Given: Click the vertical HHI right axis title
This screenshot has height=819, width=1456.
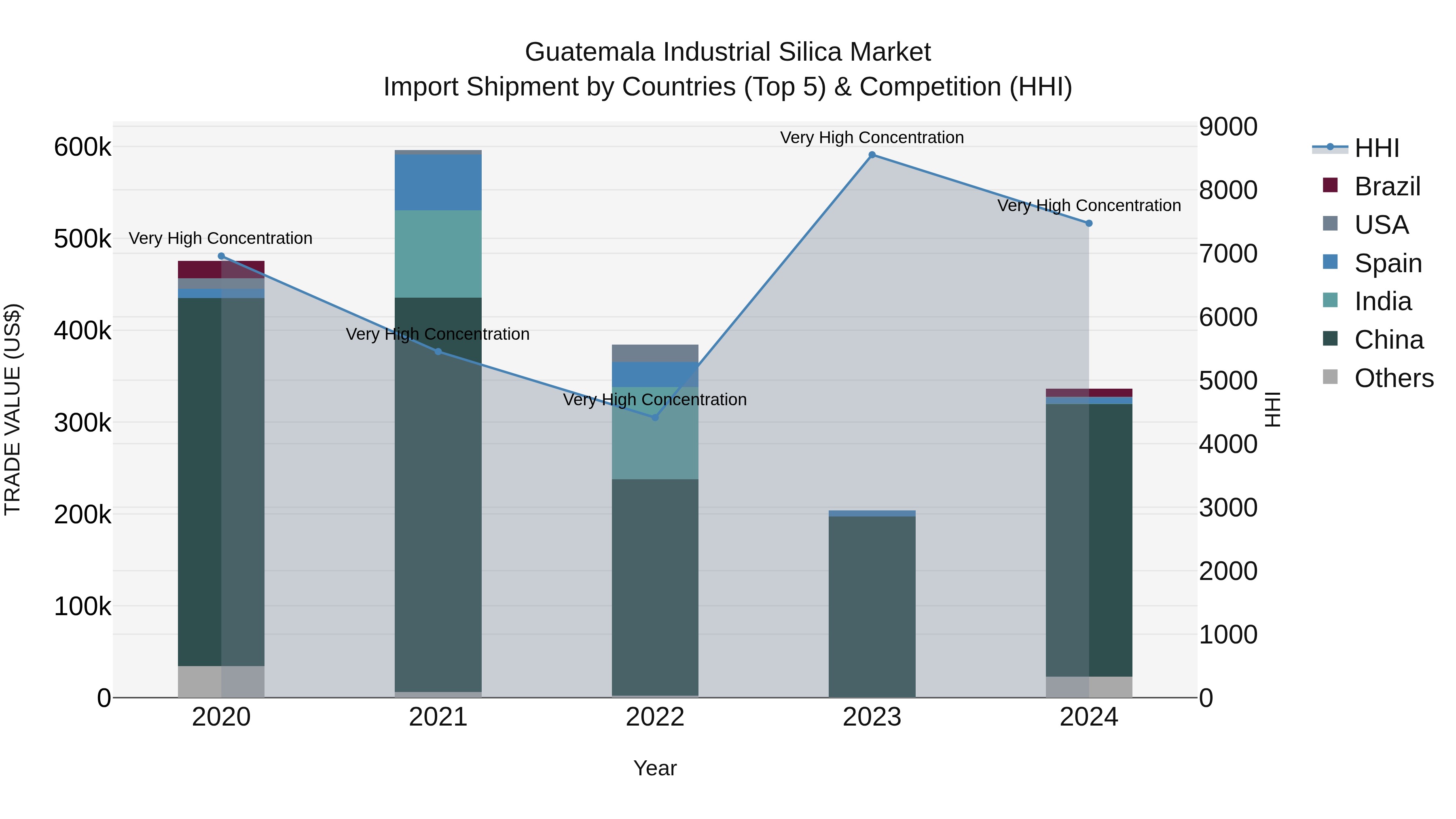Looking at the screenshot, I should pyautogui.click(x=1273, y=409).
